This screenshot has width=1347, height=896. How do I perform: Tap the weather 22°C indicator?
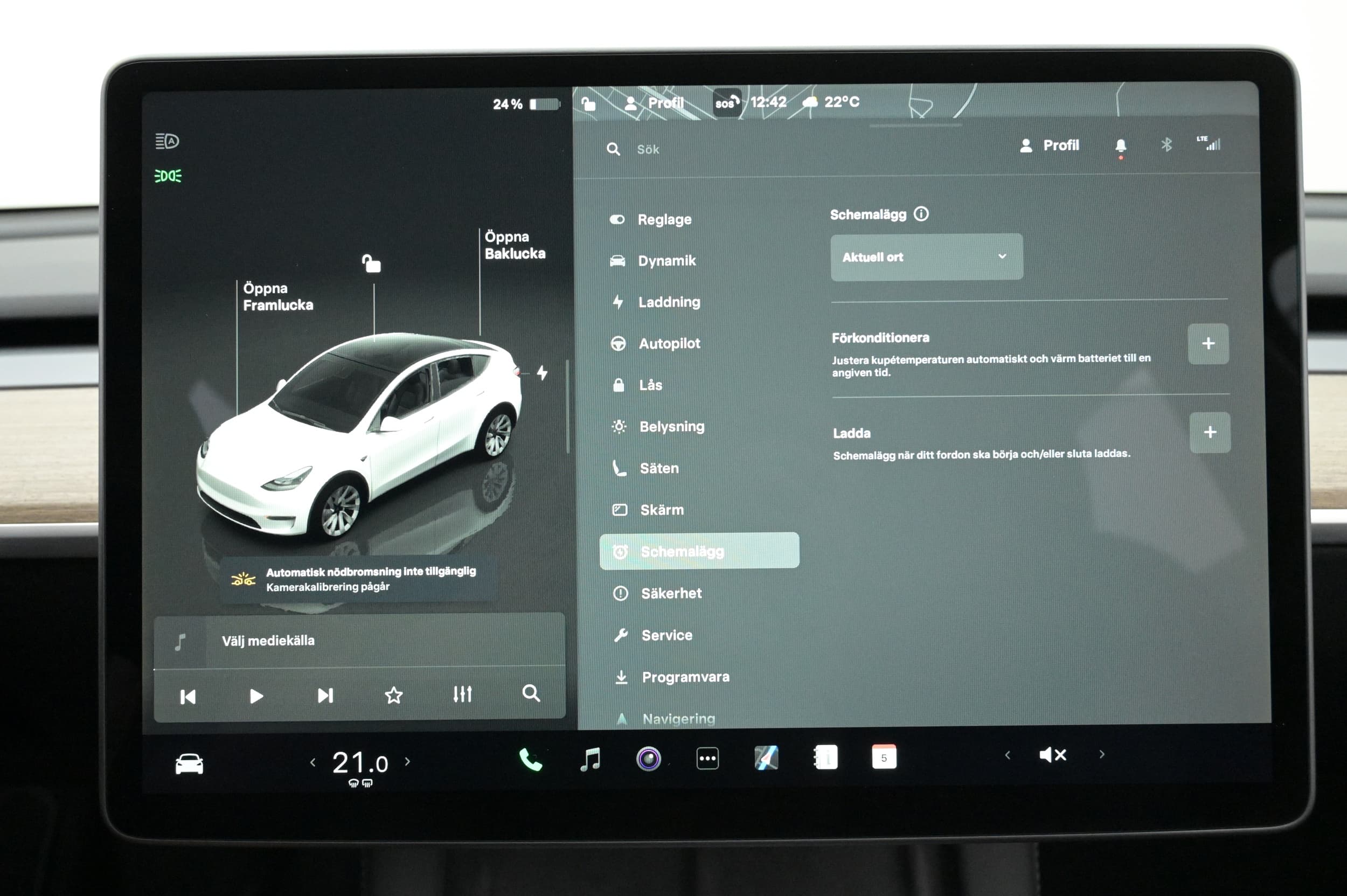coord(831,102)
